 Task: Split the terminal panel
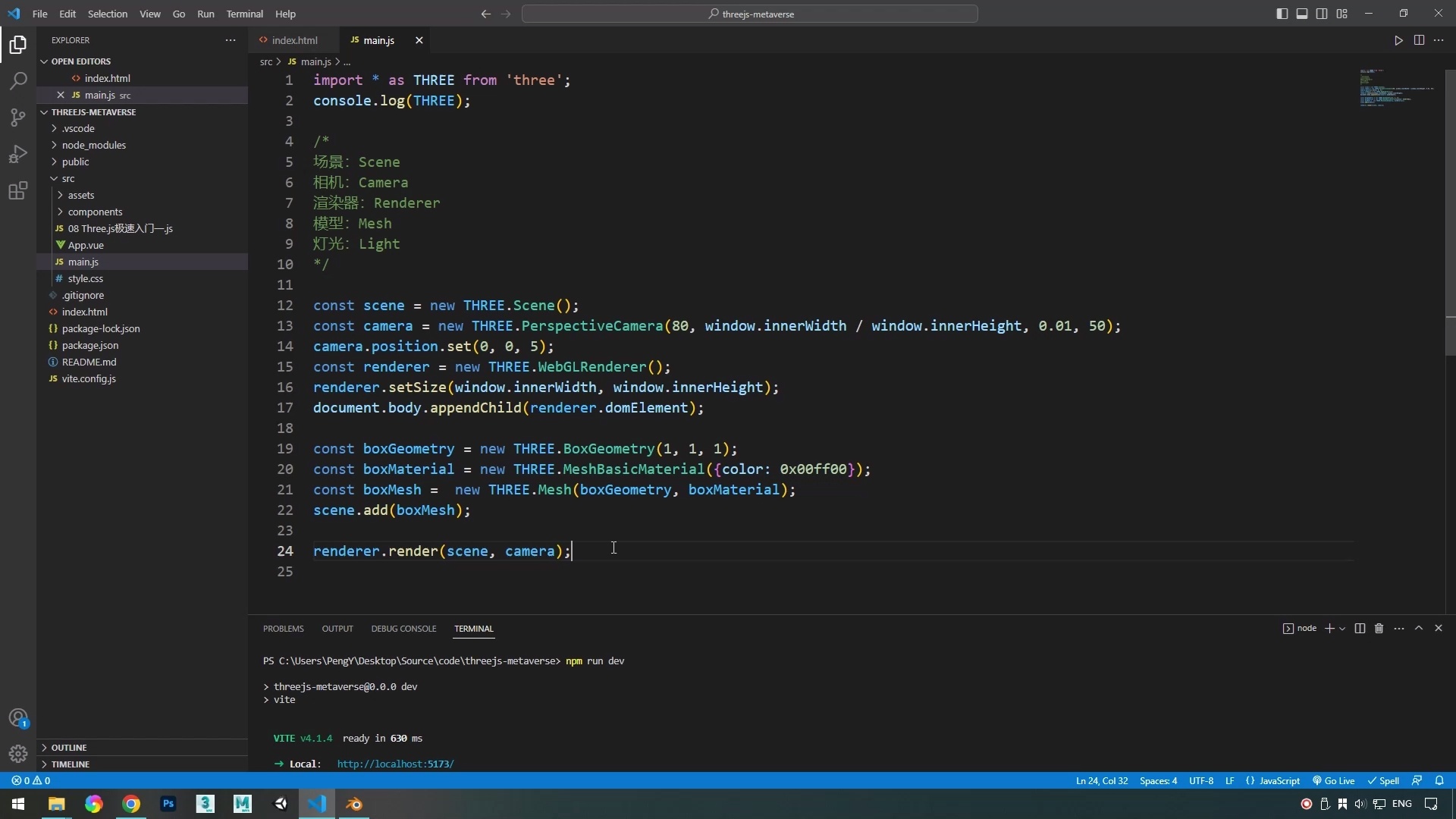pos(1360,629)
